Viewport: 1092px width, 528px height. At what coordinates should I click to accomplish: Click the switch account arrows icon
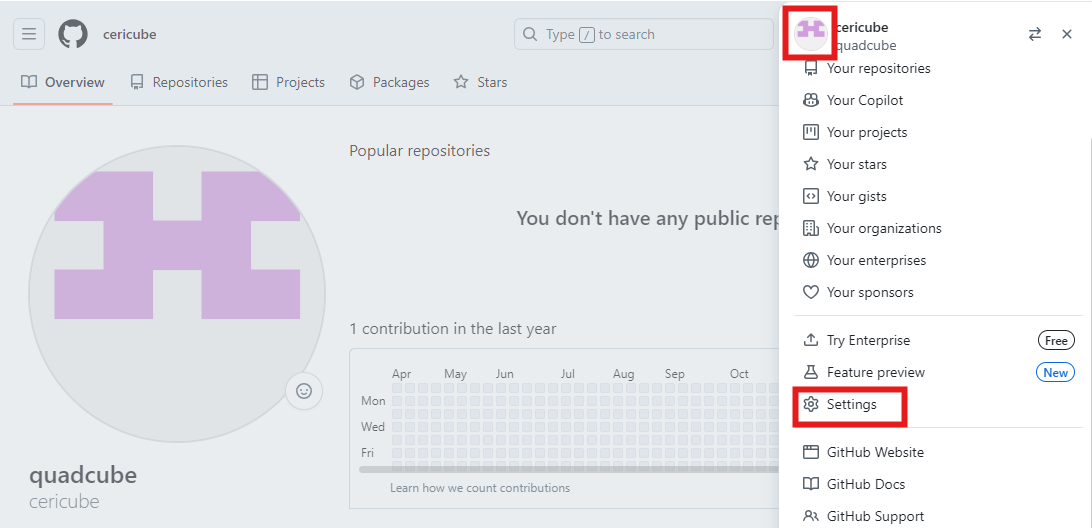(x=1035, y=34)
